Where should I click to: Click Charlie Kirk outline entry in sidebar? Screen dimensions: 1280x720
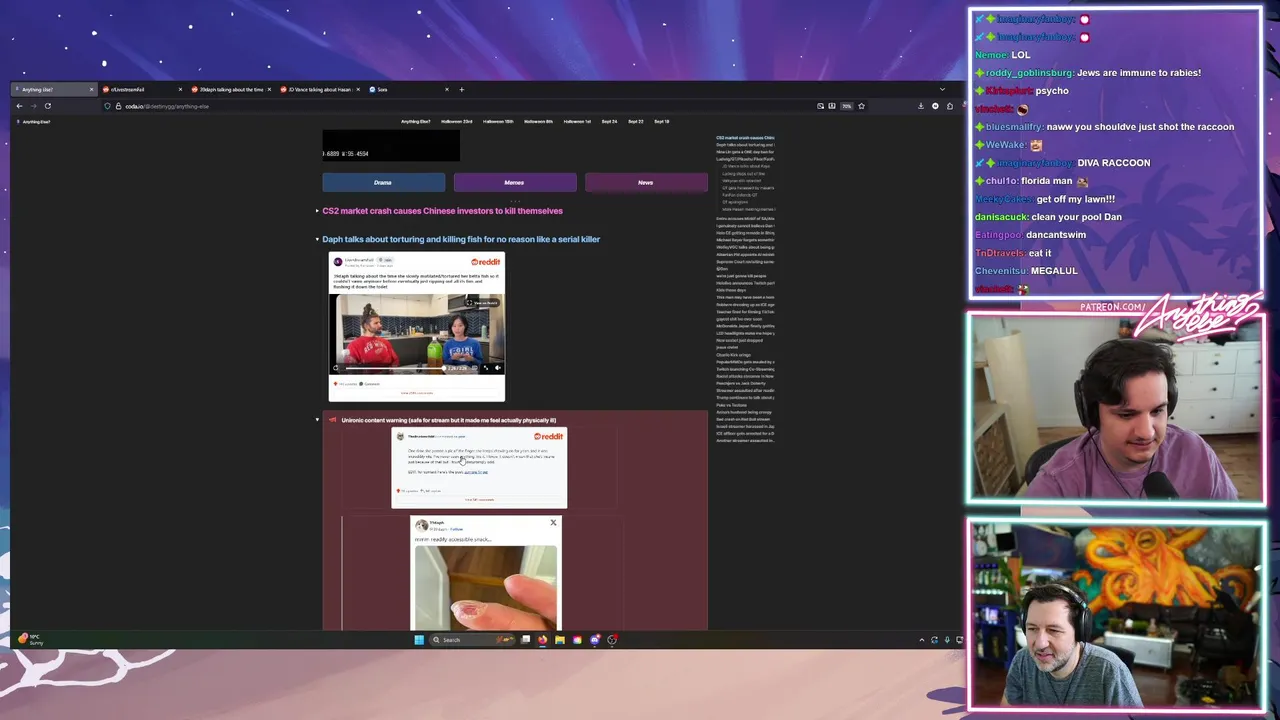[x=733, y=355]
